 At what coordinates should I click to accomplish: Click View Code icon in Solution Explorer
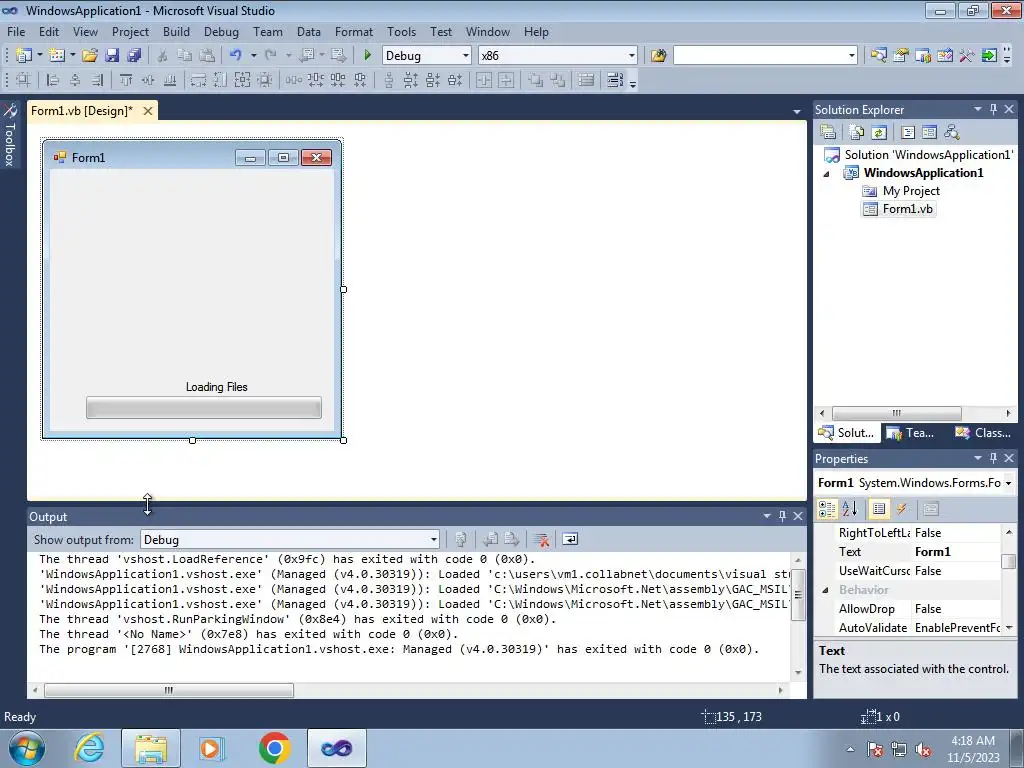(908, 133)
